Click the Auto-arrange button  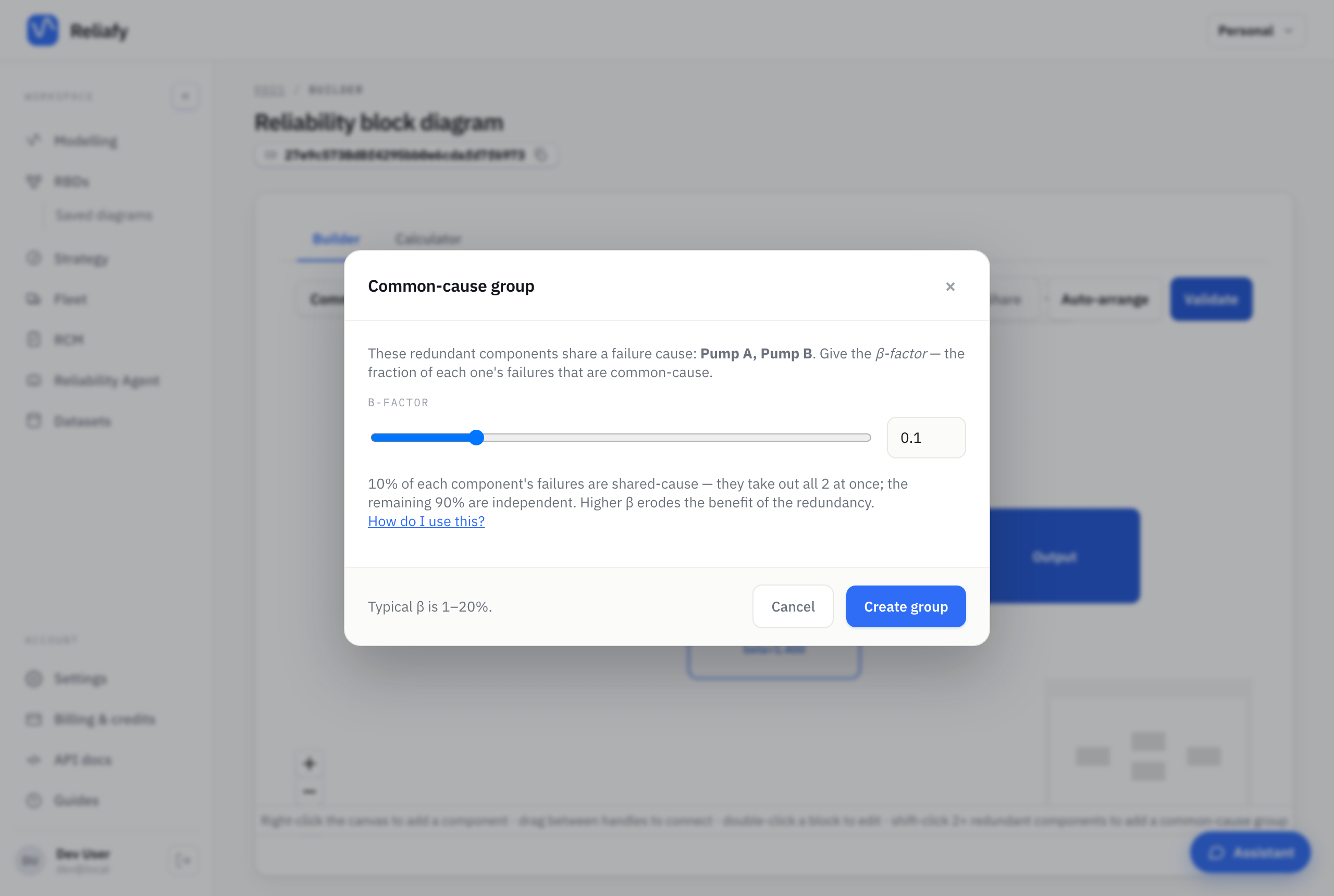(x=1104, y=300)
